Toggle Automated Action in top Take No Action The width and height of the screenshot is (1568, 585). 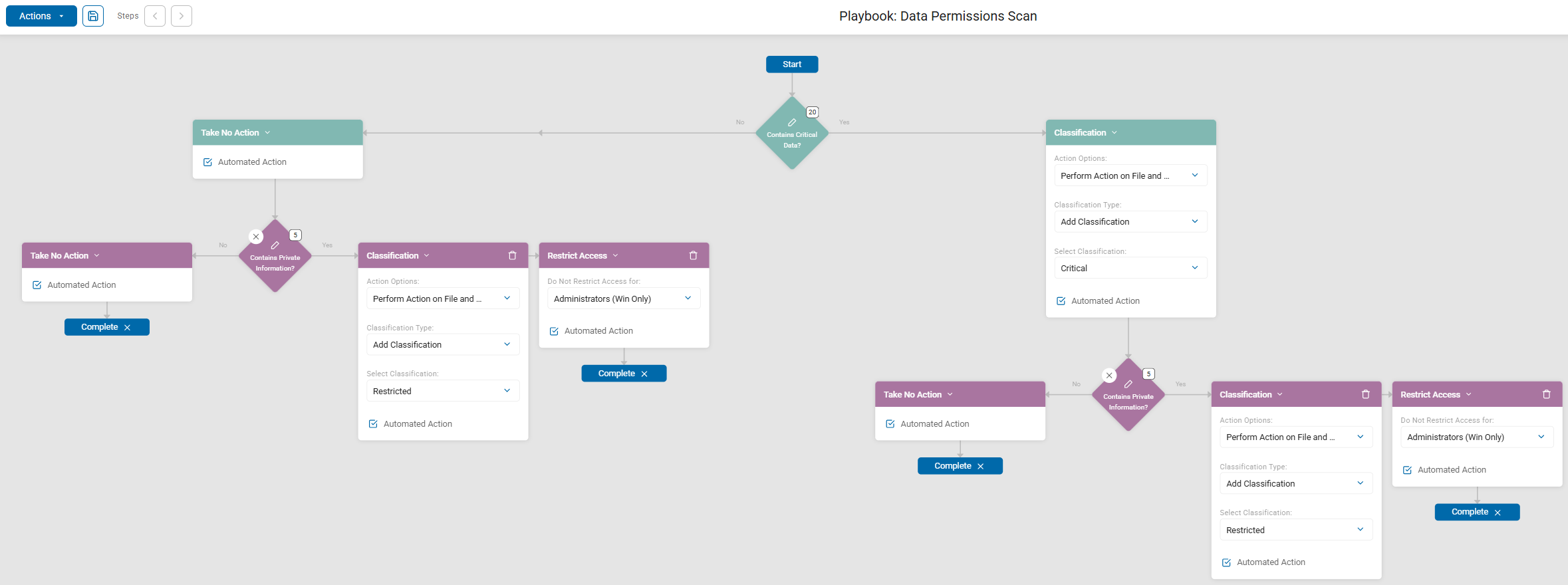coord(208,162)
